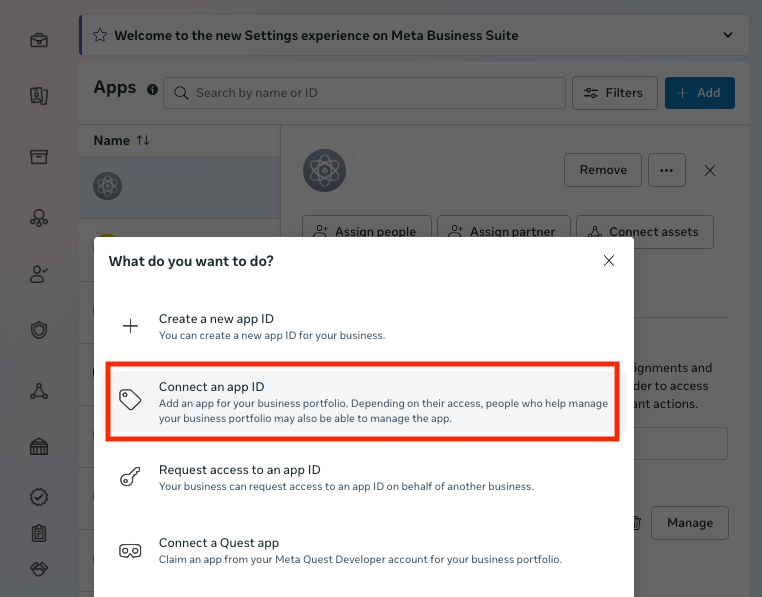Open the clipboard sidebar icon
The image size is (762, 597).
(39, 533)
